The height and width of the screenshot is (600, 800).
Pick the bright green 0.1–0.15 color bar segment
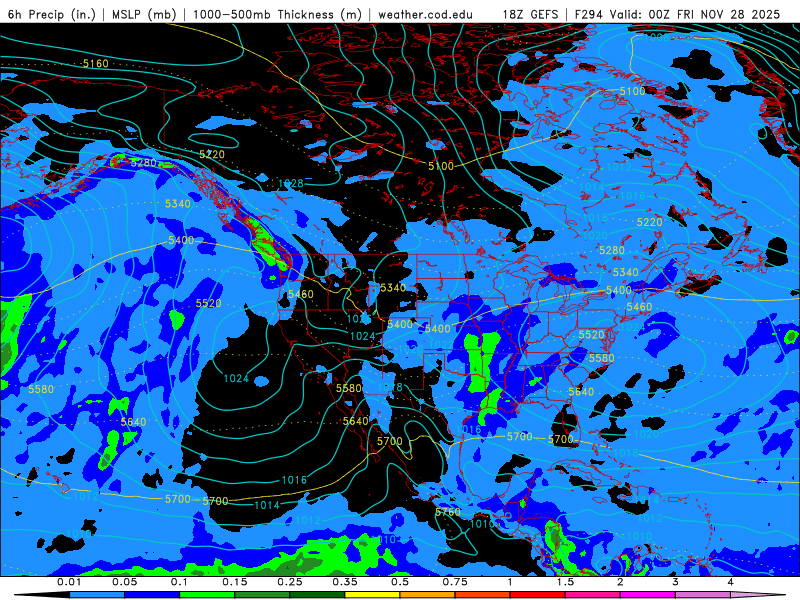(x=207, y=595)
